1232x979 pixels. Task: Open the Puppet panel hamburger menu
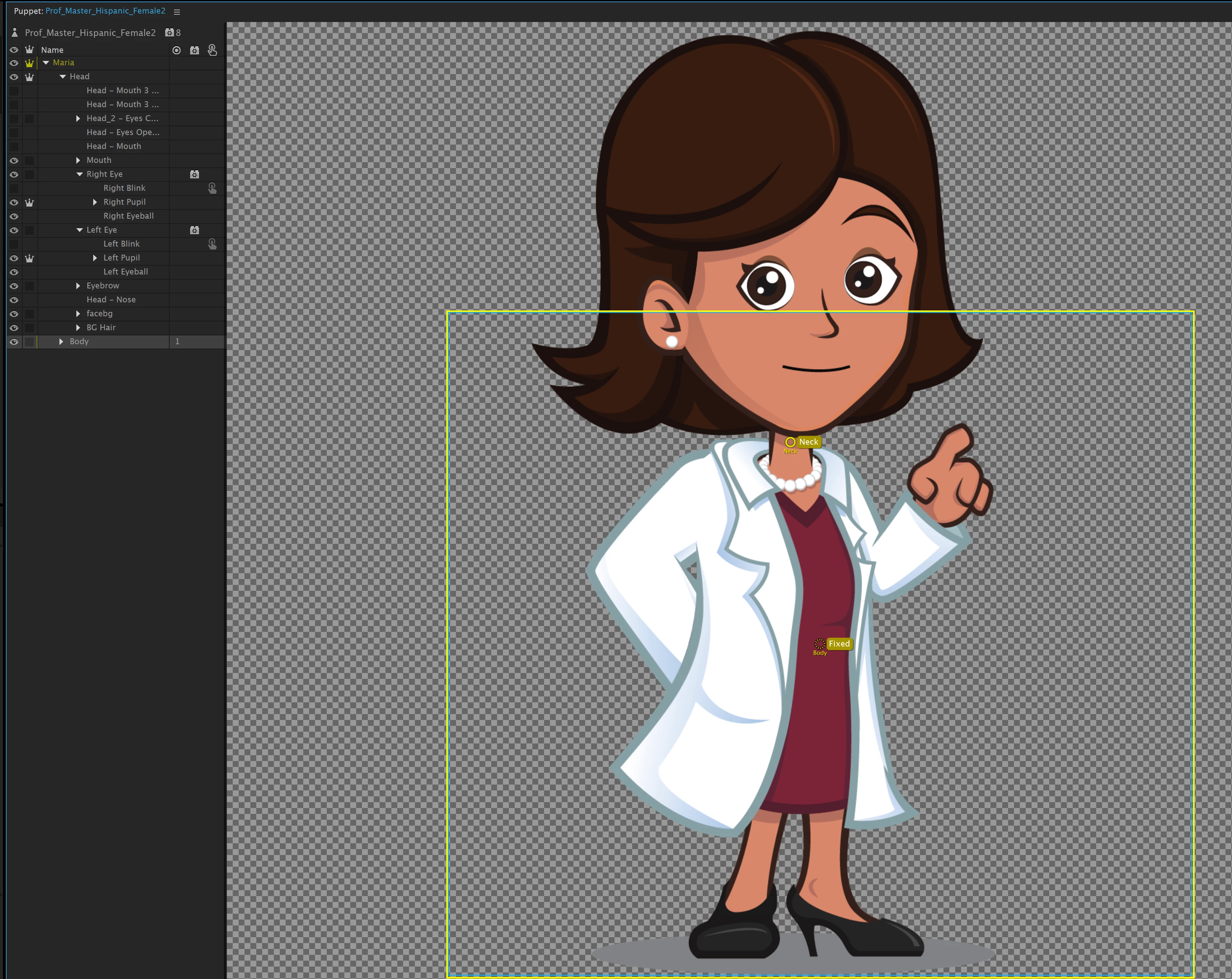(177, 11)
